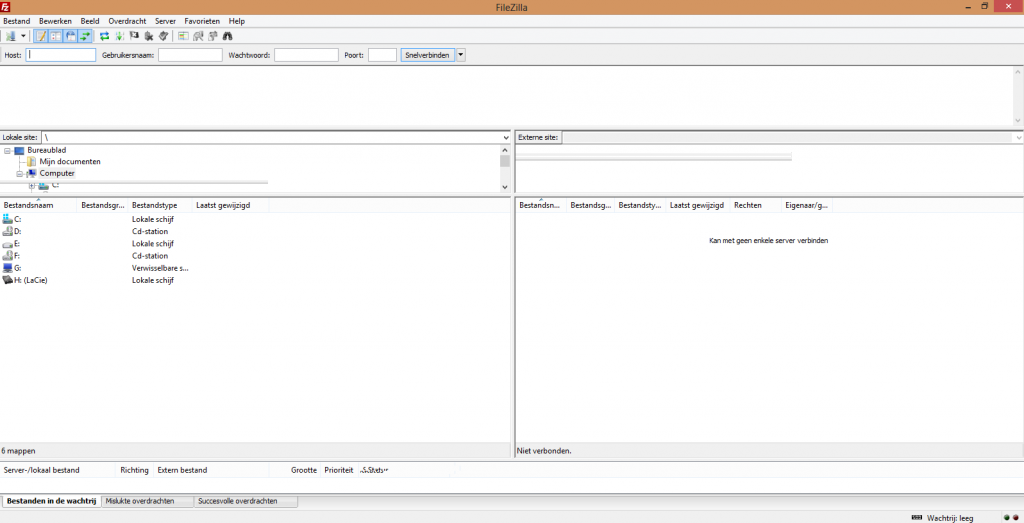This screenshot has width=1024, height=523.
Task: Open the Bestand menu
Action: tap(16, 21)
